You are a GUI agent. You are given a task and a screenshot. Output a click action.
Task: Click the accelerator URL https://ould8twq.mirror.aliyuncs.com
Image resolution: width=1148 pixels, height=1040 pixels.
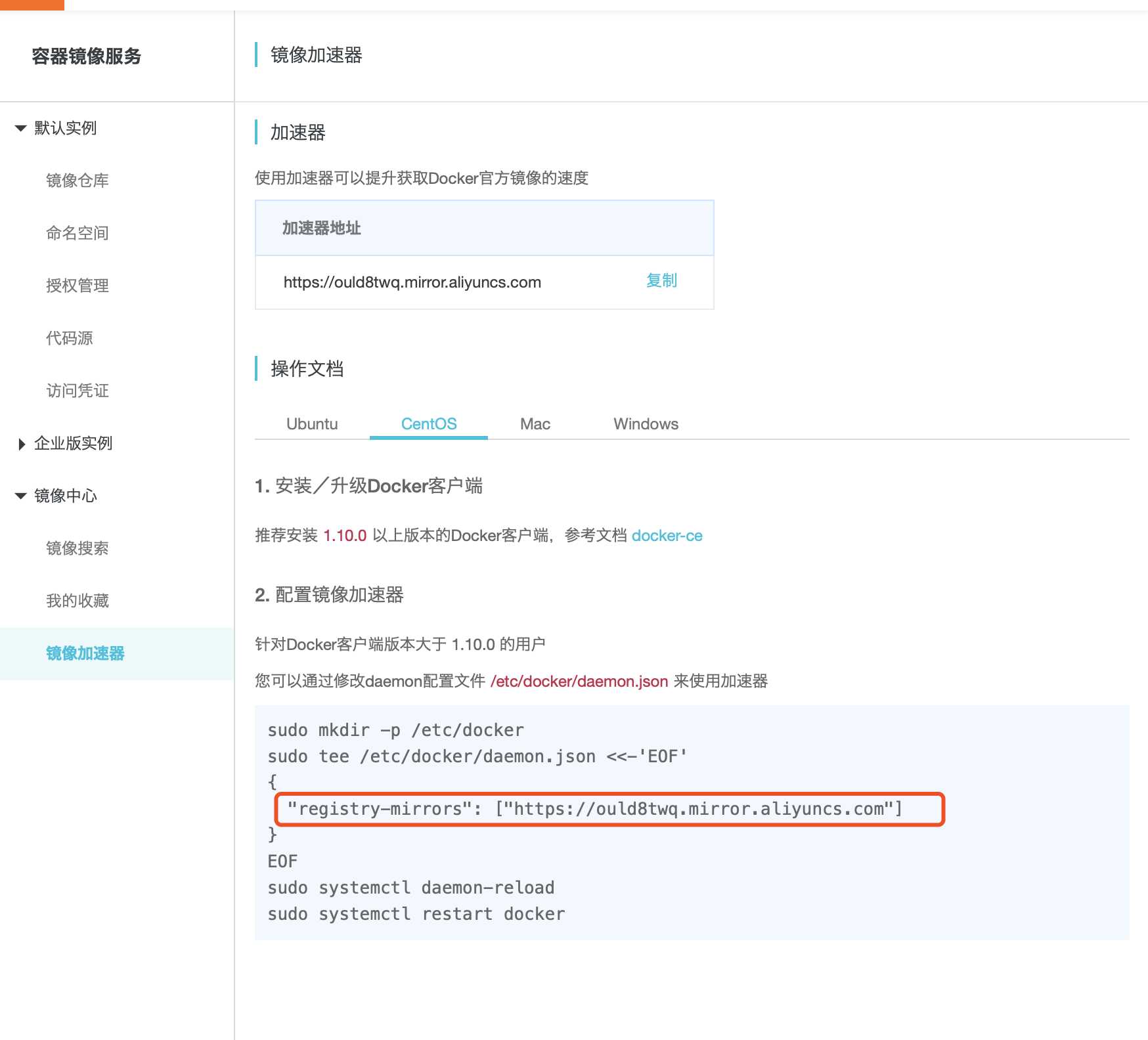[x=412, y=282]
